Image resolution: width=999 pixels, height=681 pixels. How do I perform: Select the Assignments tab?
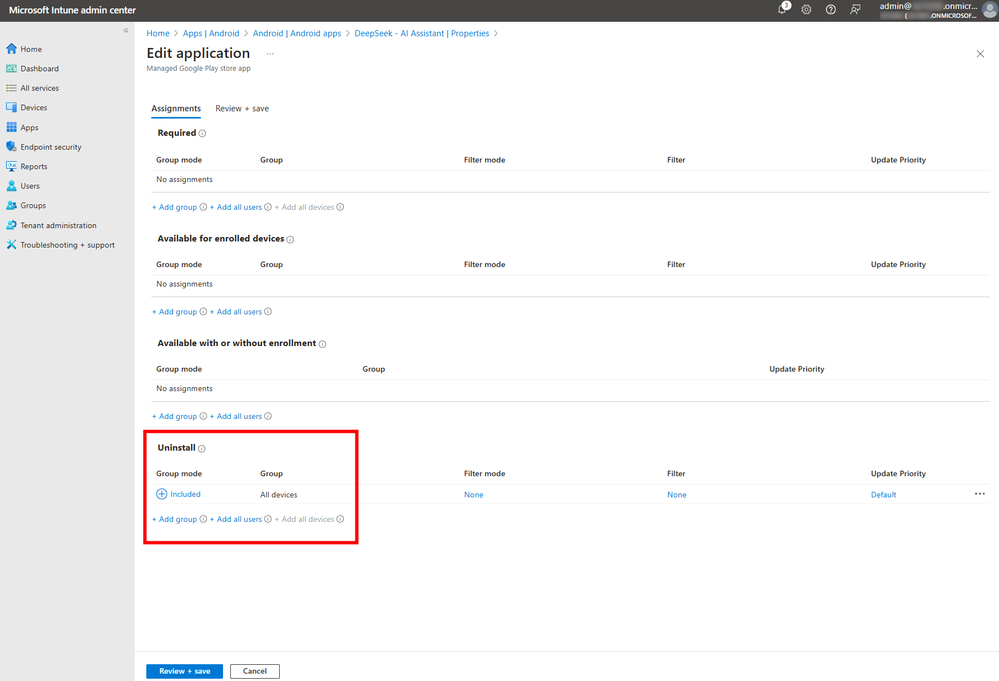[x=176, y=109]
